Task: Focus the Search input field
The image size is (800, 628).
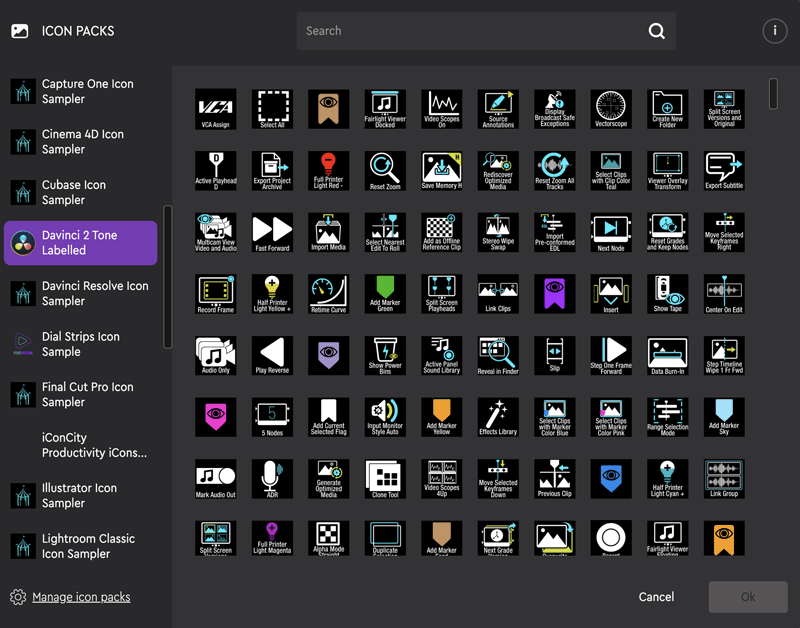Action: coord(486,31)
